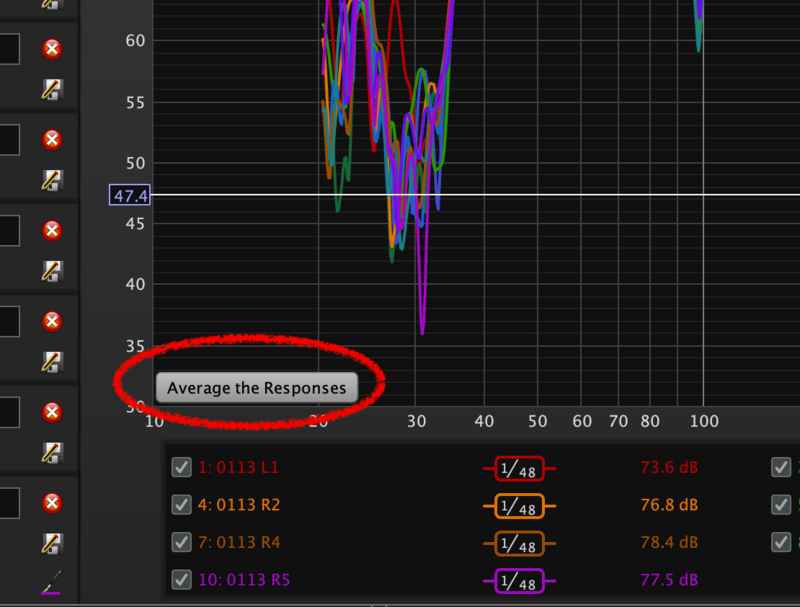Click the black field beside the bottom red X

click(9, 502)
